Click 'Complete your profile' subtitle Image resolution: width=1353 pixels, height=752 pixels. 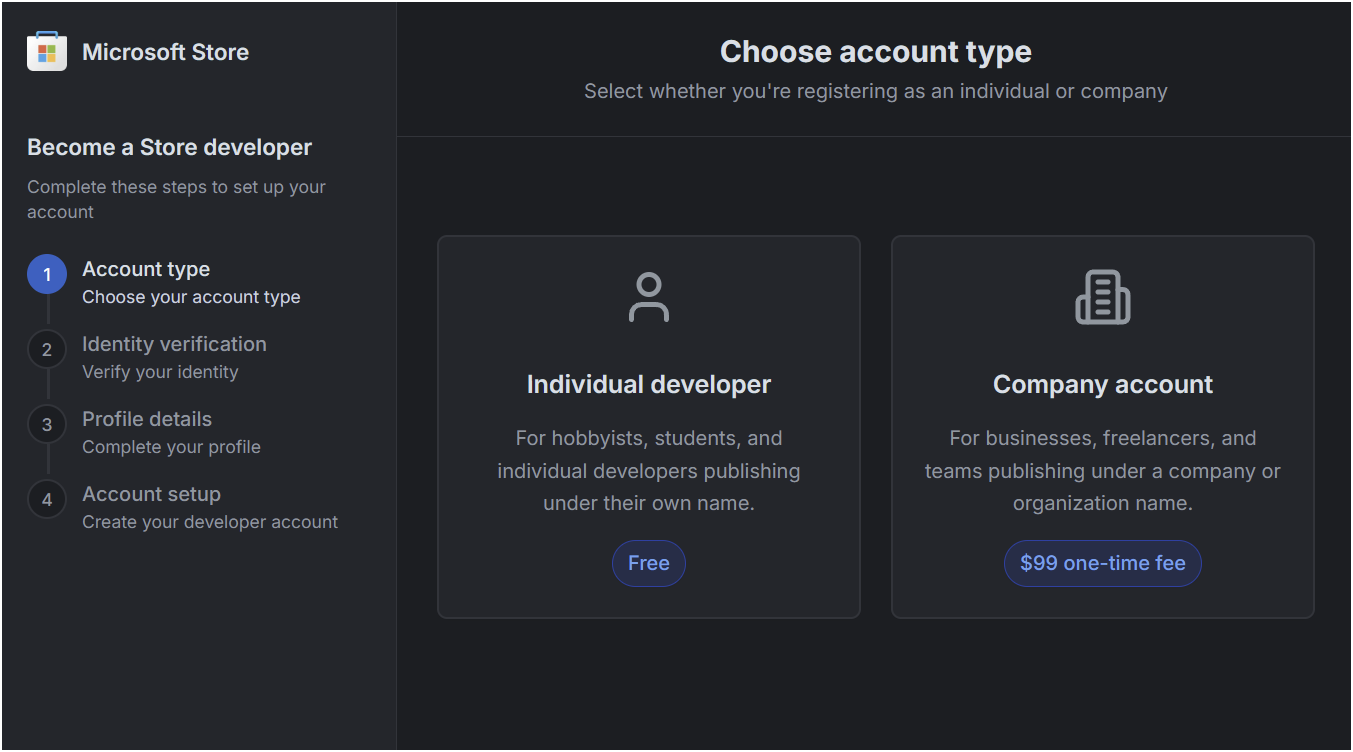[x=171, y=447]
